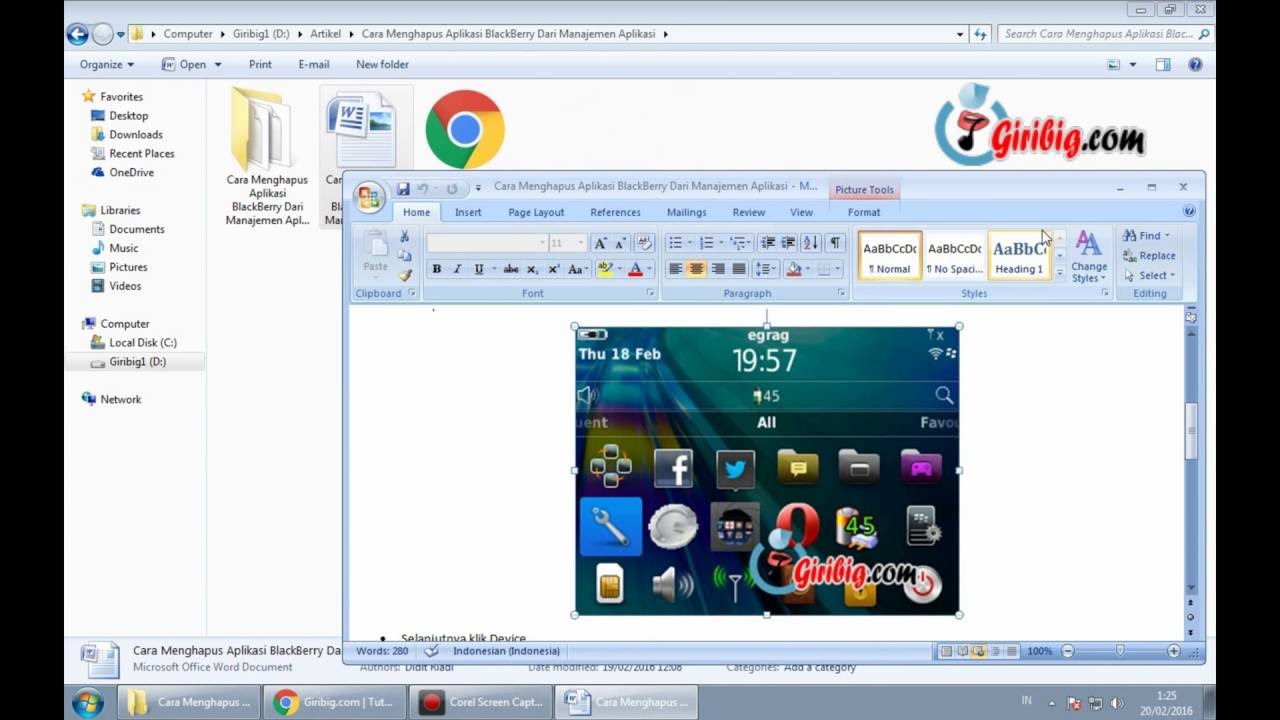This screenshot has width=1280, height=720.
Task: Open the Paragraph dialog launcher
Action: pyautogui.click(x=841, y=293)
